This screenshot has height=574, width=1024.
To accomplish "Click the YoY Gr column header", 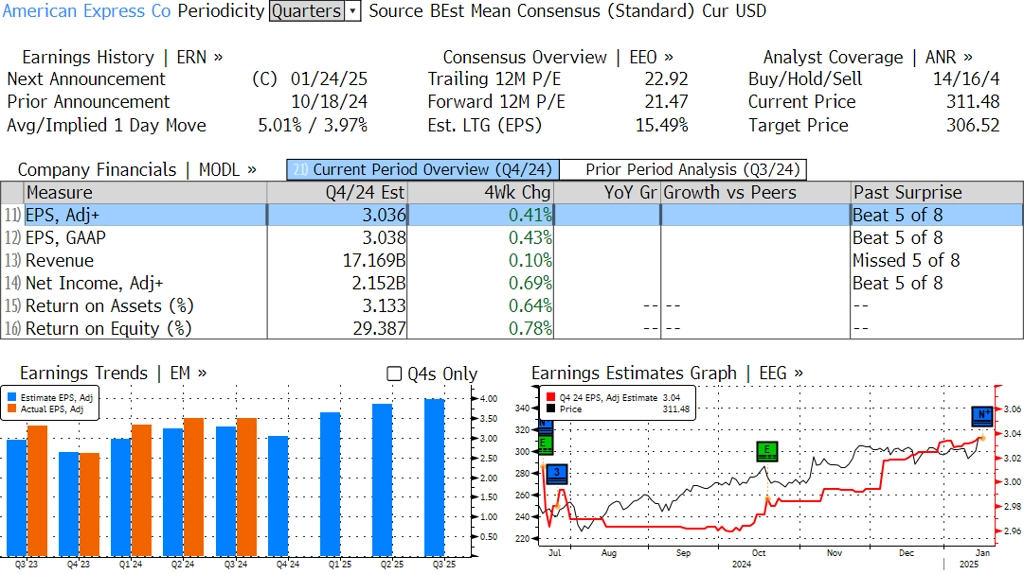I will (607, 193).
